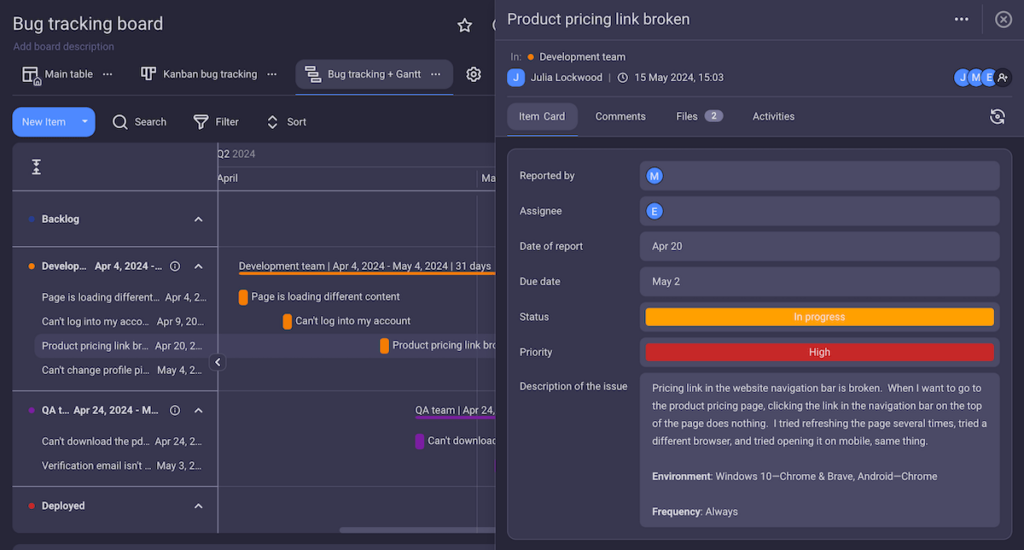Click the Due date field May 2
Viewport: 1024px width, 550px height.
(x=820, y=282)
